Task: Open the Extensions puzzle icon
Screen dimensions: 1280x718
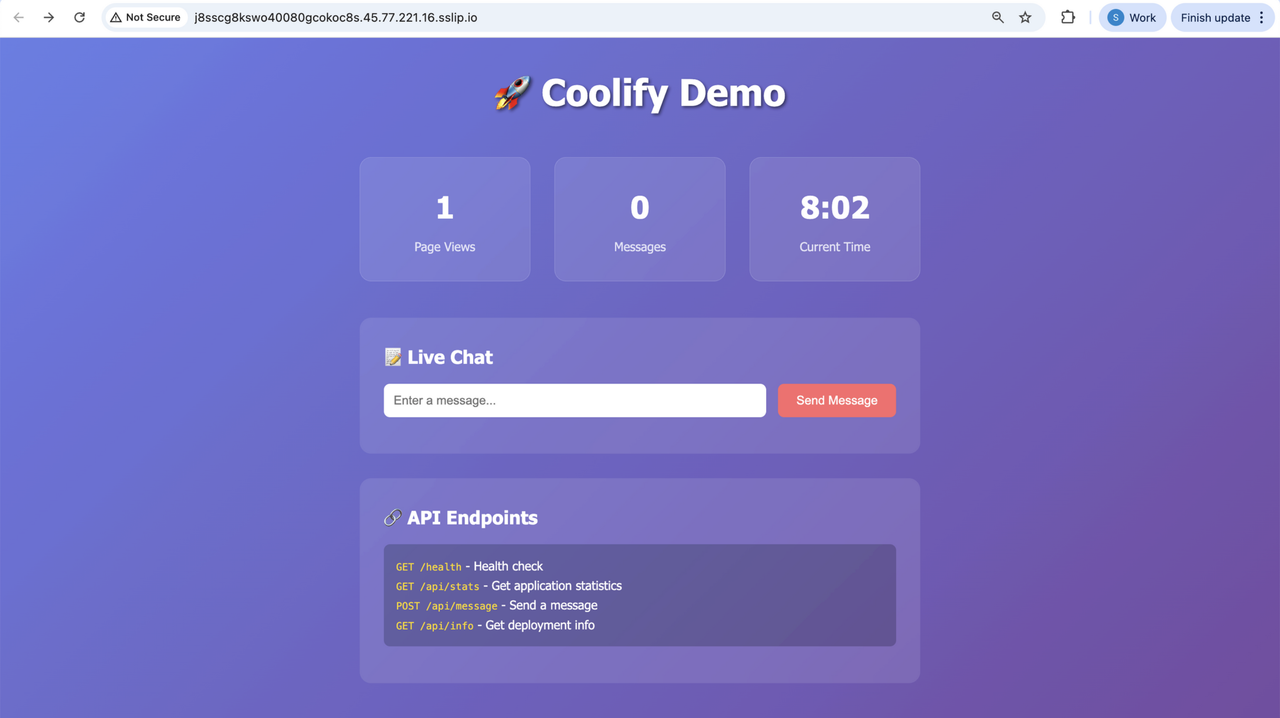Action: (1068, 17)
